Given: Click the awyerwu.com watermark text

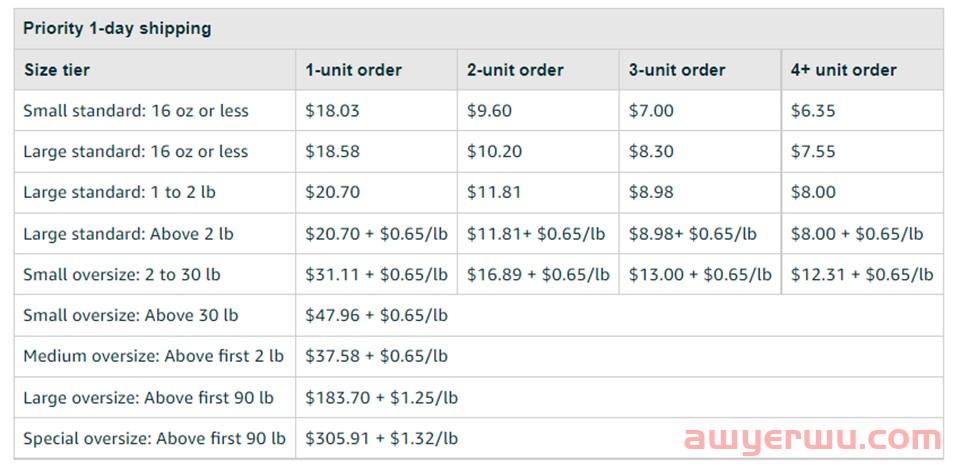Looking at the screenshot, I should (x=812, y=438).
